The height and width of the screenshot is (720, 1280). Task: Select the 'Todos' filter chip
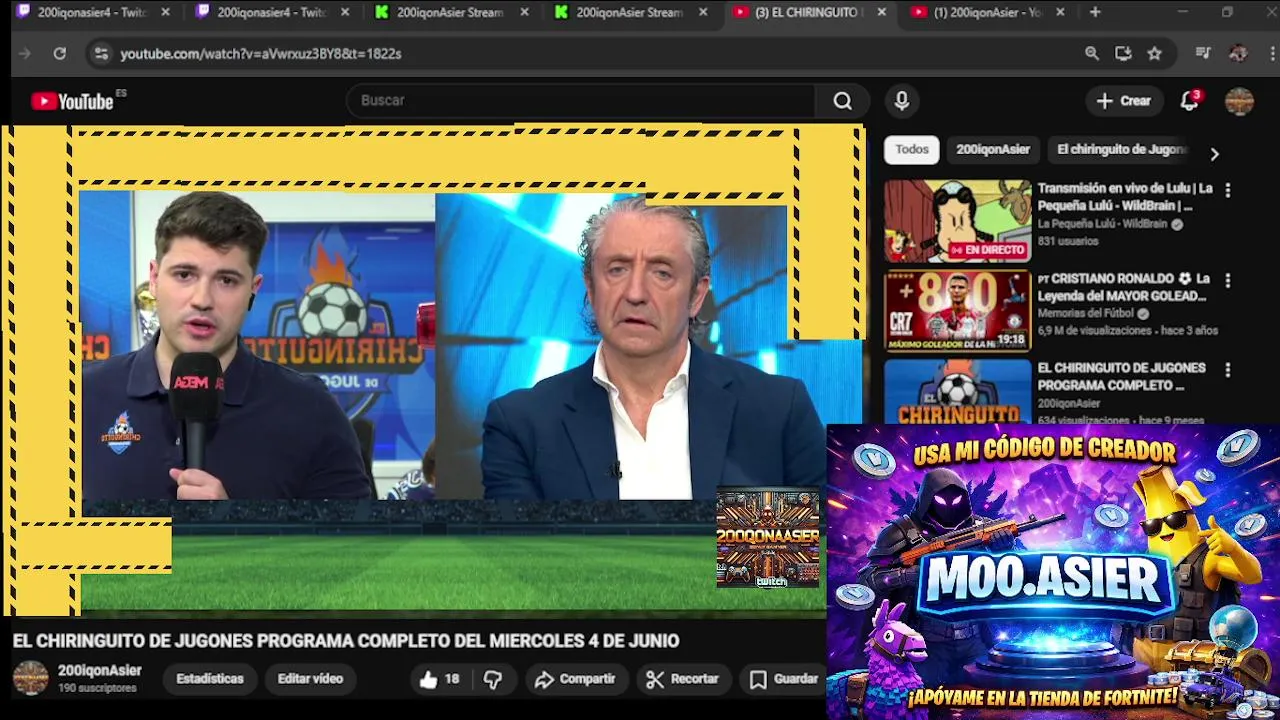click(x=912, y=149)
